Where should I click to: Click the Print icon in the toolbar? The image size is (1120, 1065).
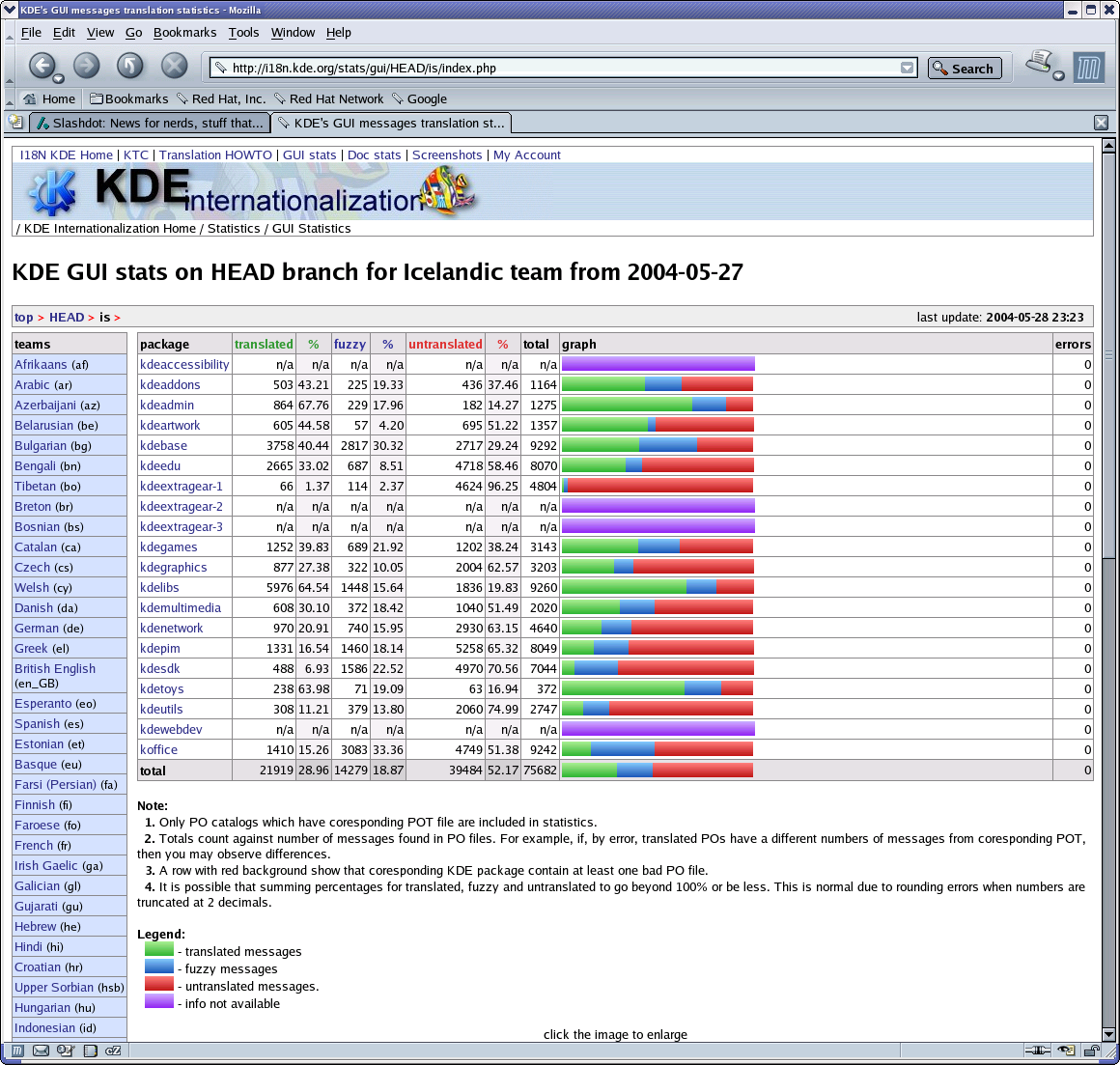coord(1039,63)
